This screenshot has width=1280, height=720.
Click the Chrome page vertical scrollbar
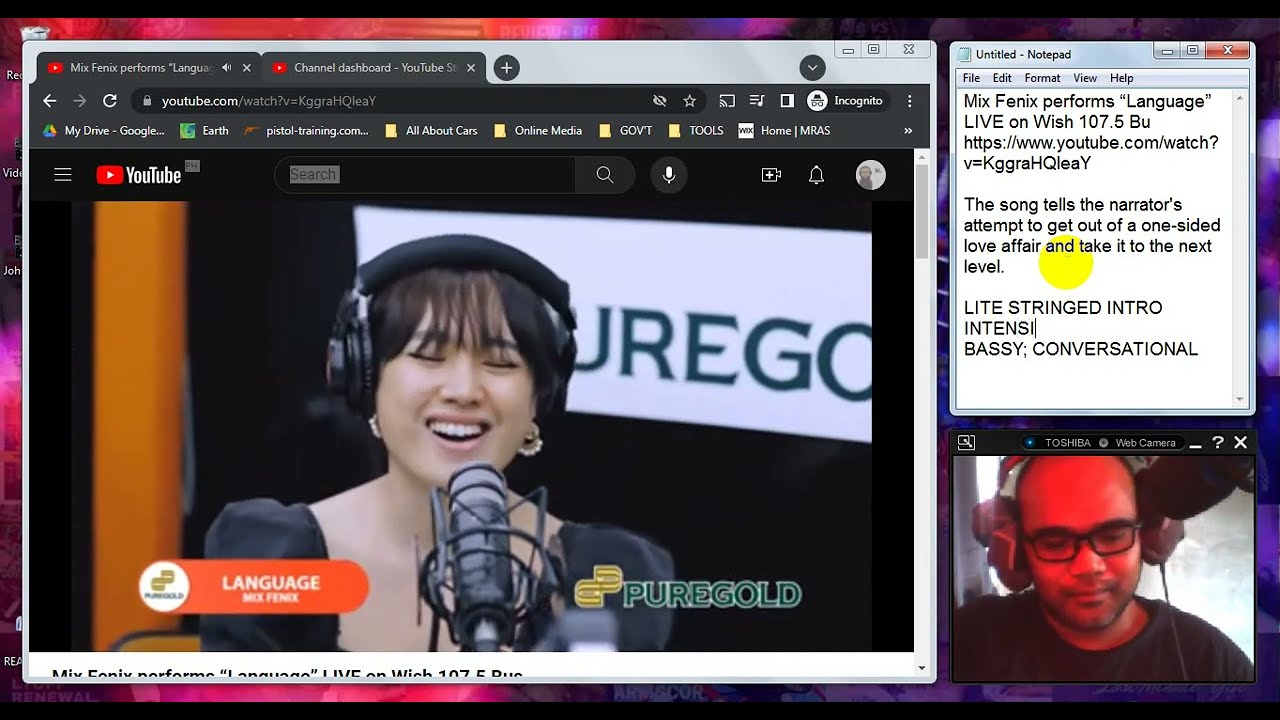point(921,210)
